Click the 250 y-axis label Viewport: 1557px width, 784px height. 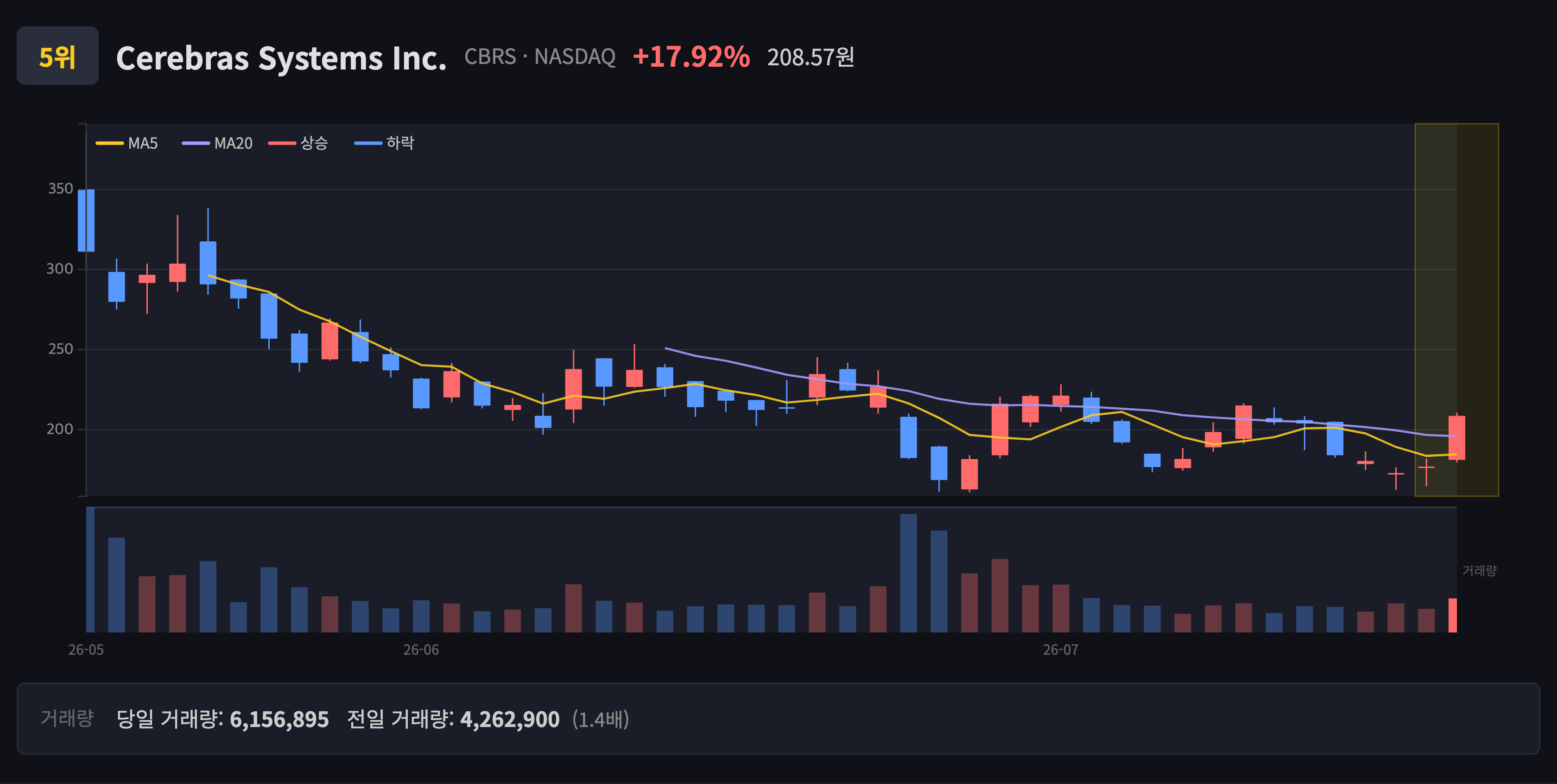60,349
